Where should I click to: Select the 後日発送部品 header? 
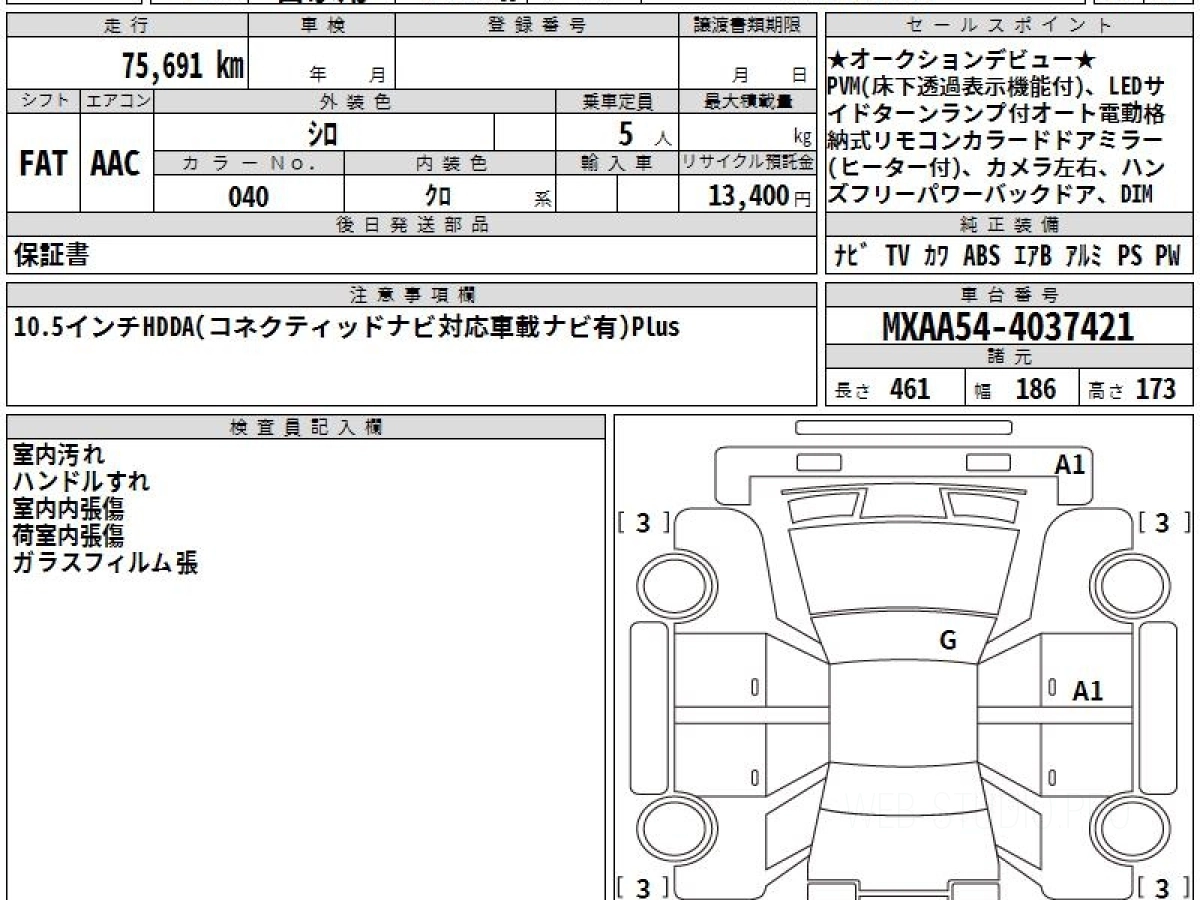[412, 225]
